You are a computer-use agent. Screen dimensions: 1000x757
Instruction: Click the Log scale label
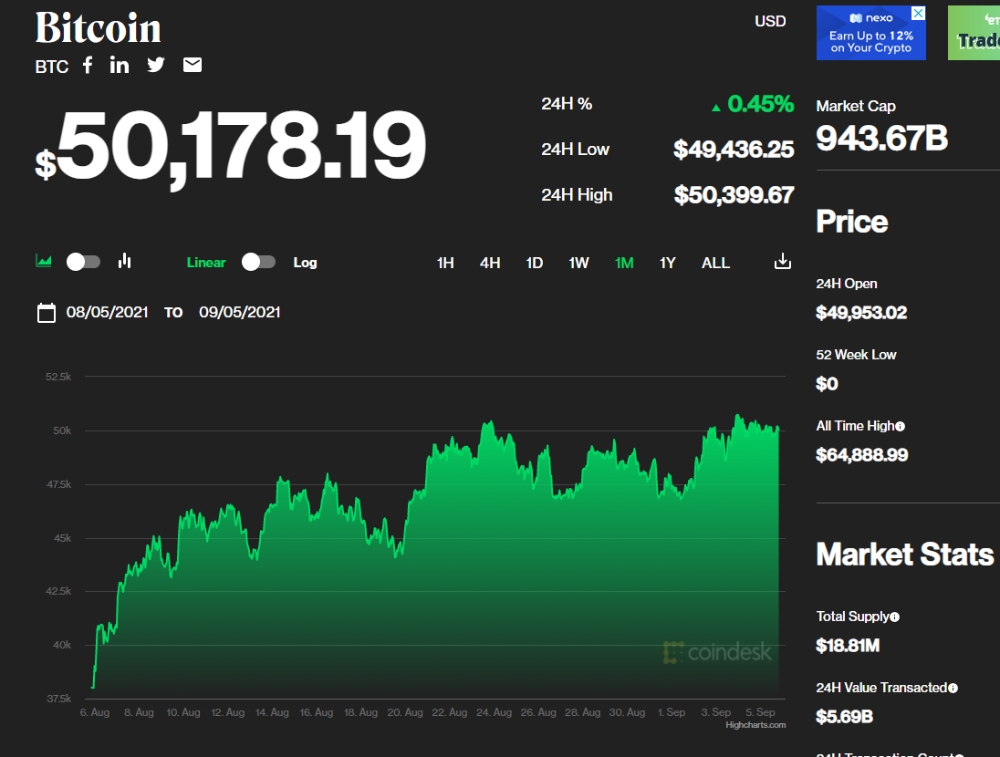[x=305, y=263]
